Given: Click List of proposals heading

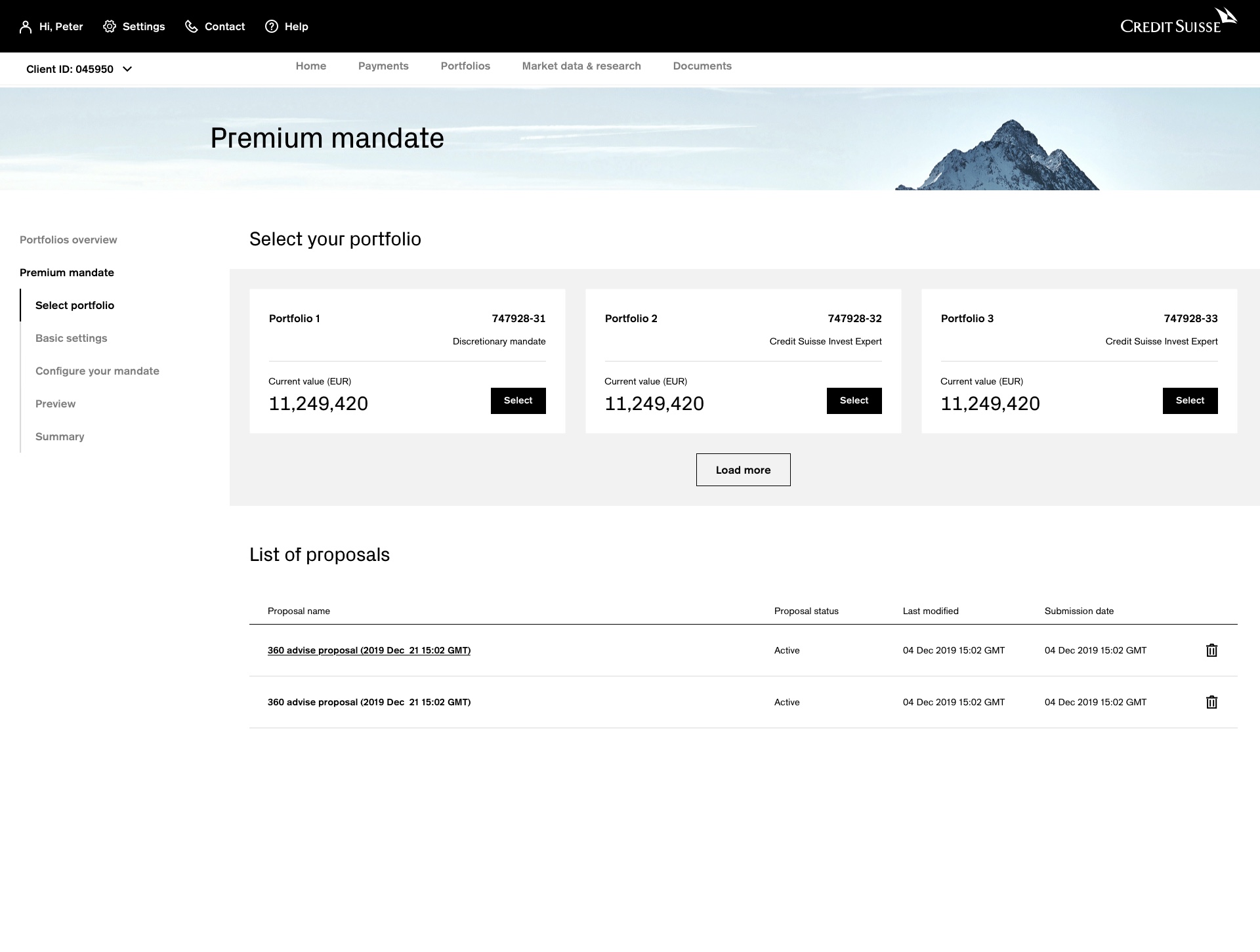Looking at the screenshot, I should tap(320, 554).
